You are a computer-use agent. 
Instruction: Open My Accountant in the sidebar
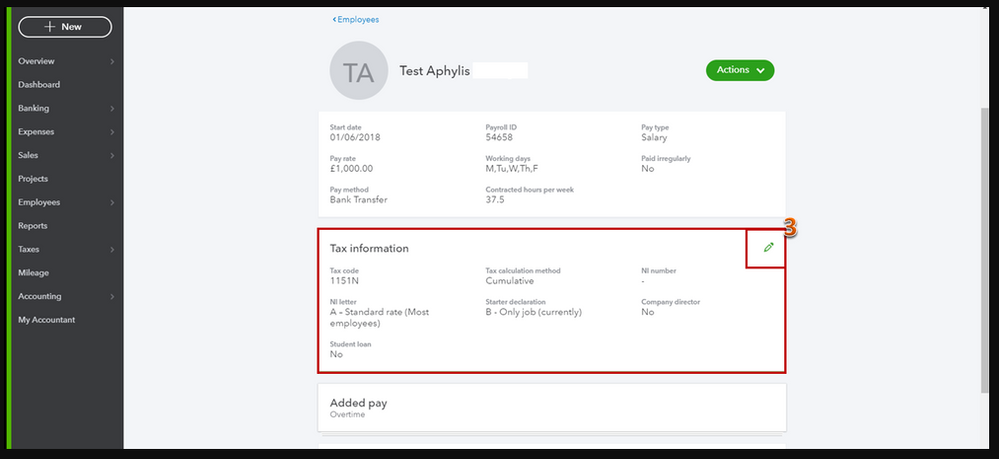coord(47,320)
